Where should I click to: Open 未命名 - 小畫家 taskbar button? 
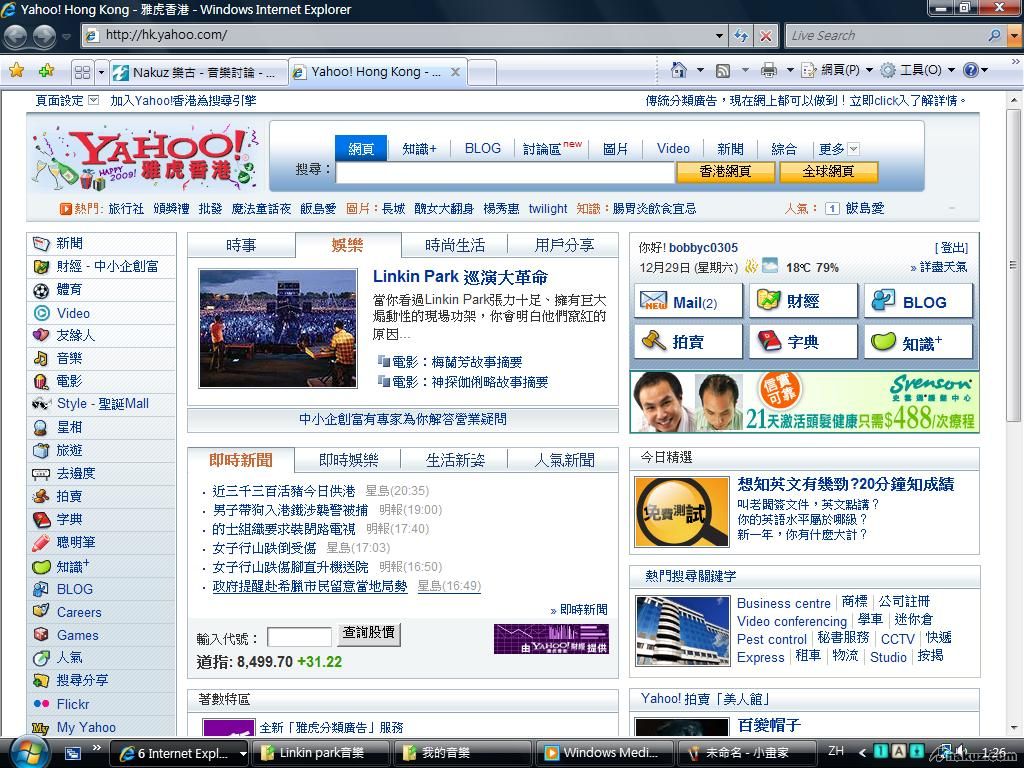click(746, 753)
